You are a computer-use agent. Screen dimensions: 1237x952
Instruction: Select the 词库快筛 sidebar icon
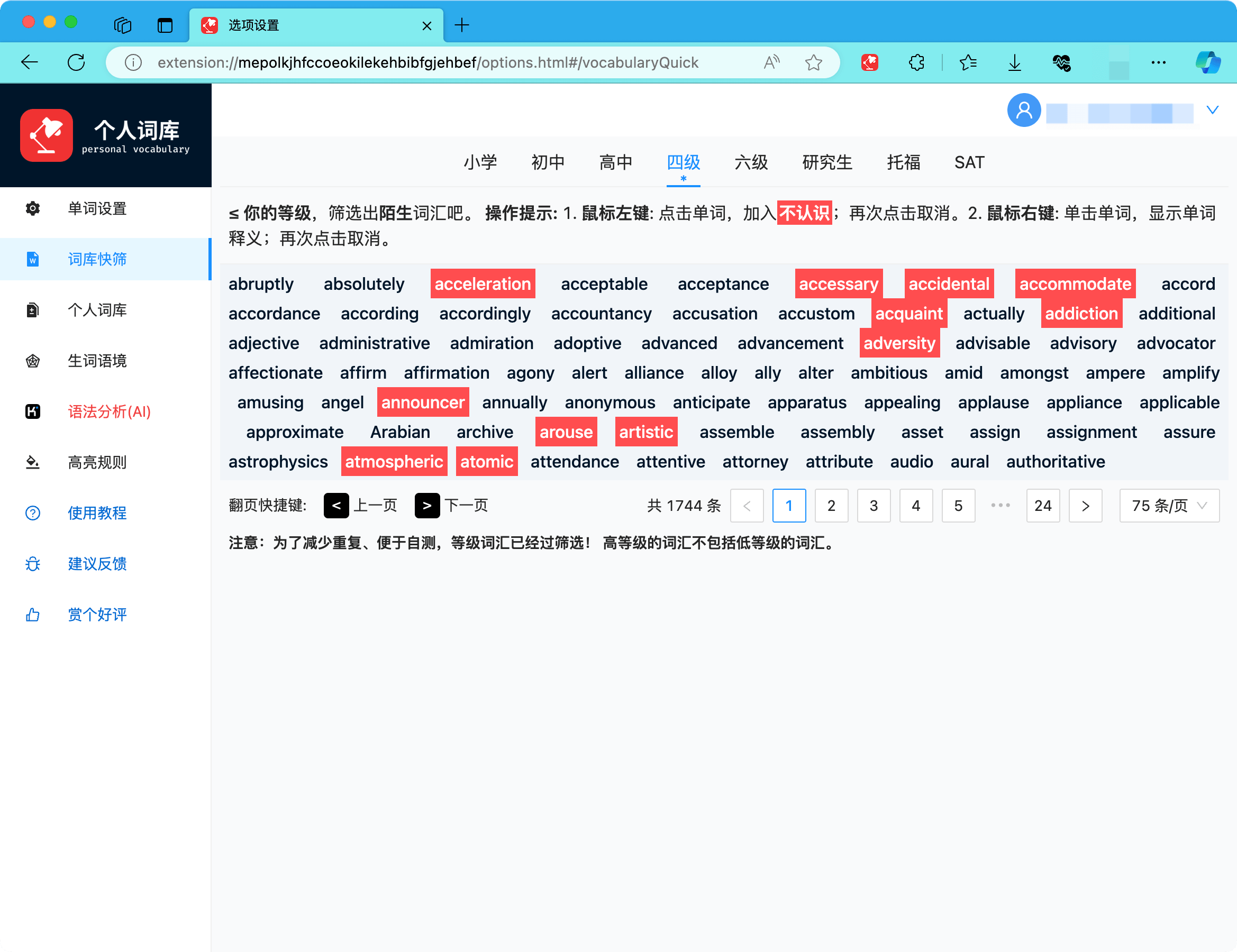33,259
